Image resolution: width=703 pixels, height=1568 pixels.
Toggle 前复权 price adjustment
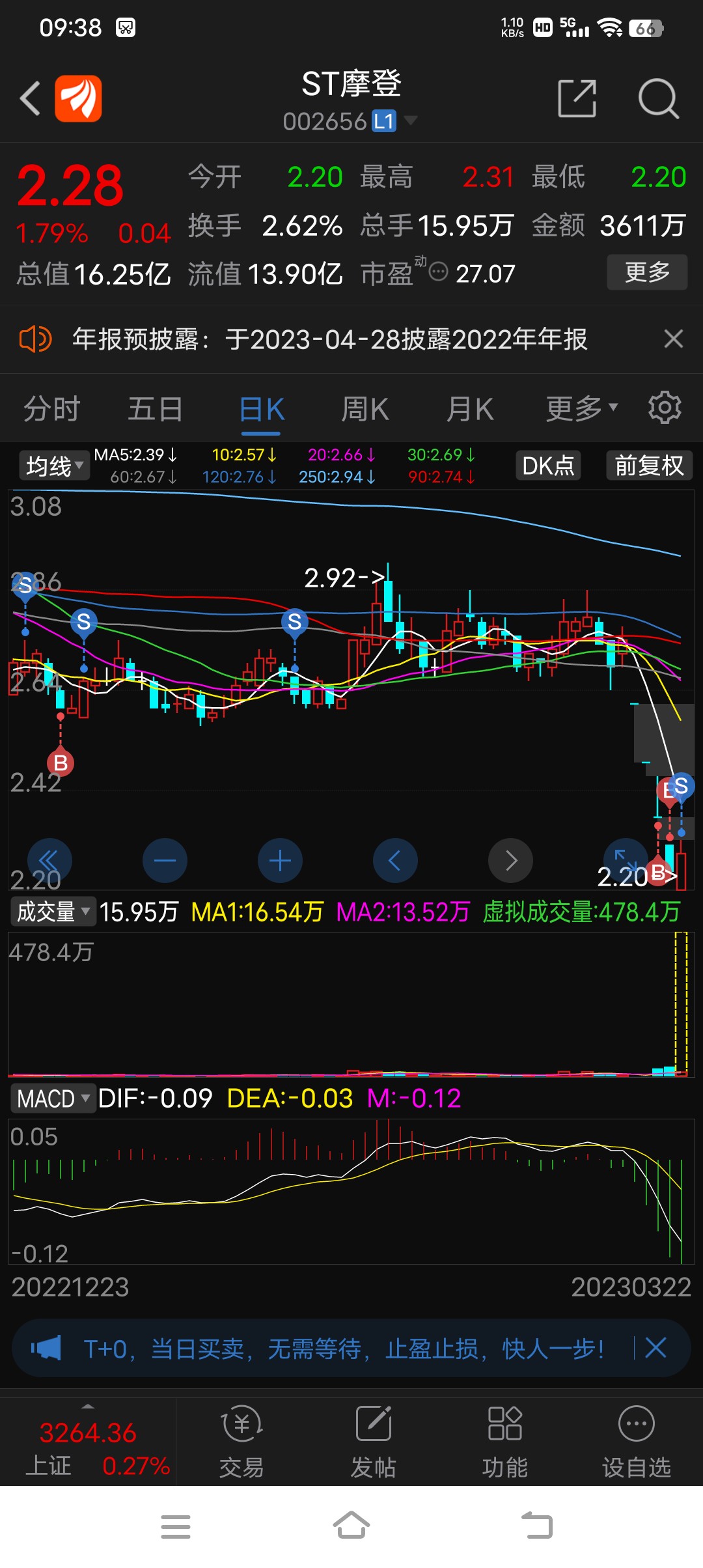(649, 466)
